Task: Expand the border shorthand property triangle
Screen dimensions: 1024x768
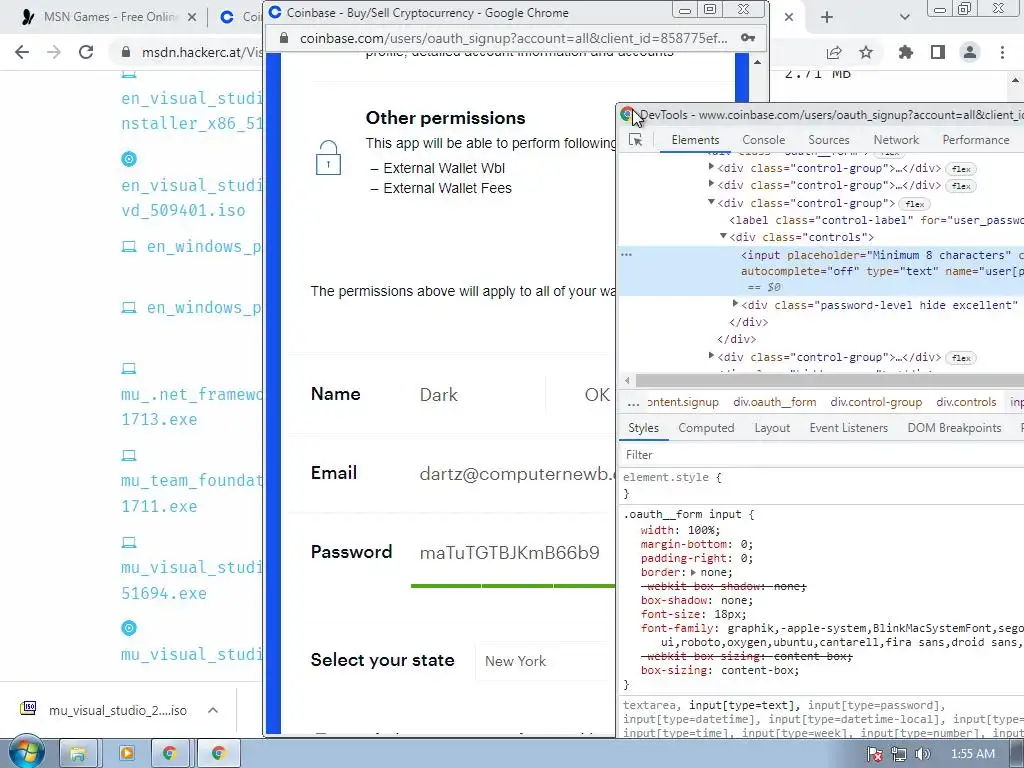Action: tap(694, 573)
